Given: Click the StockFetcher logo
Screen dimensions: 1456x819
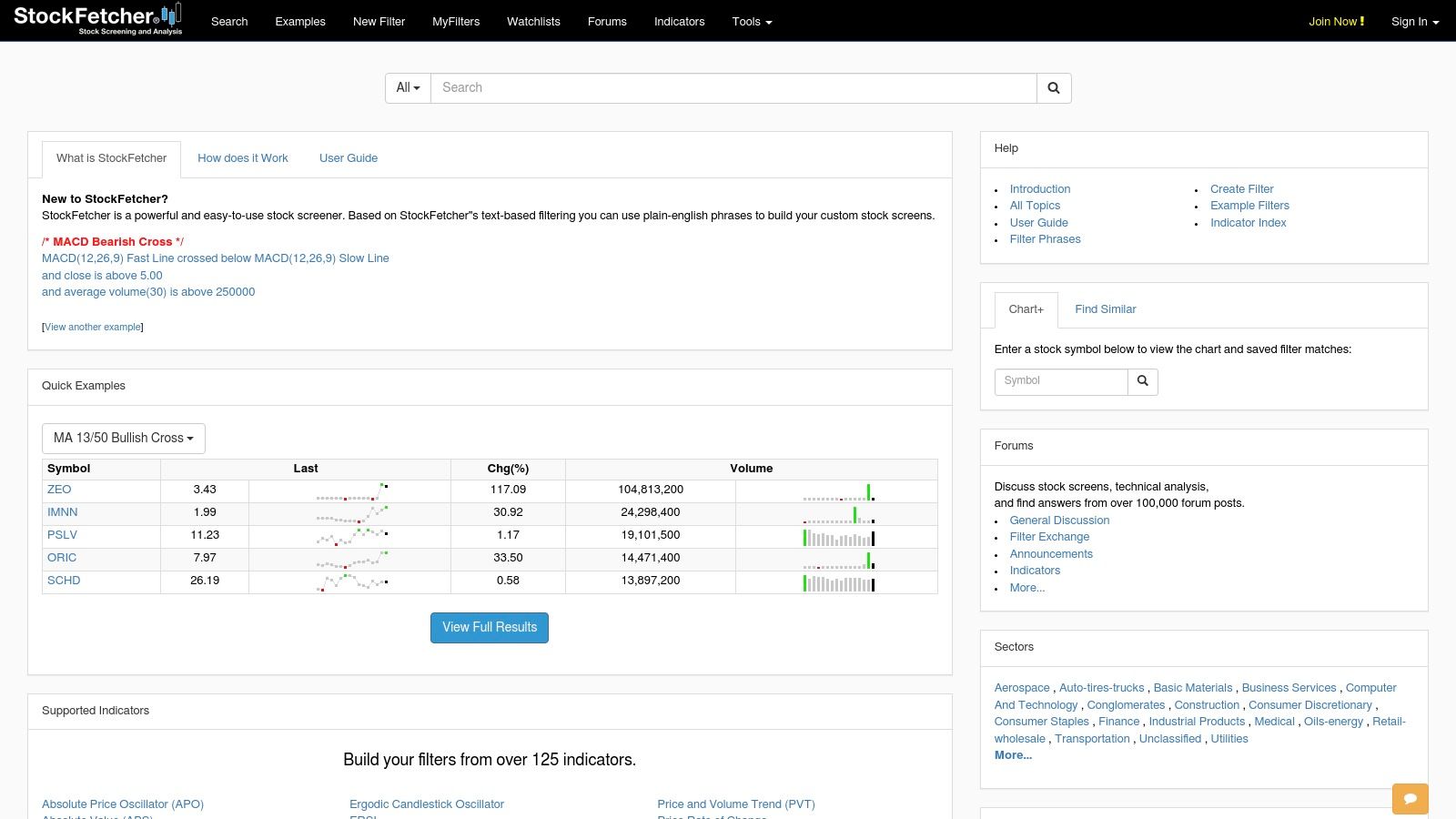Looking at the screenshot, I should point(97,19).
